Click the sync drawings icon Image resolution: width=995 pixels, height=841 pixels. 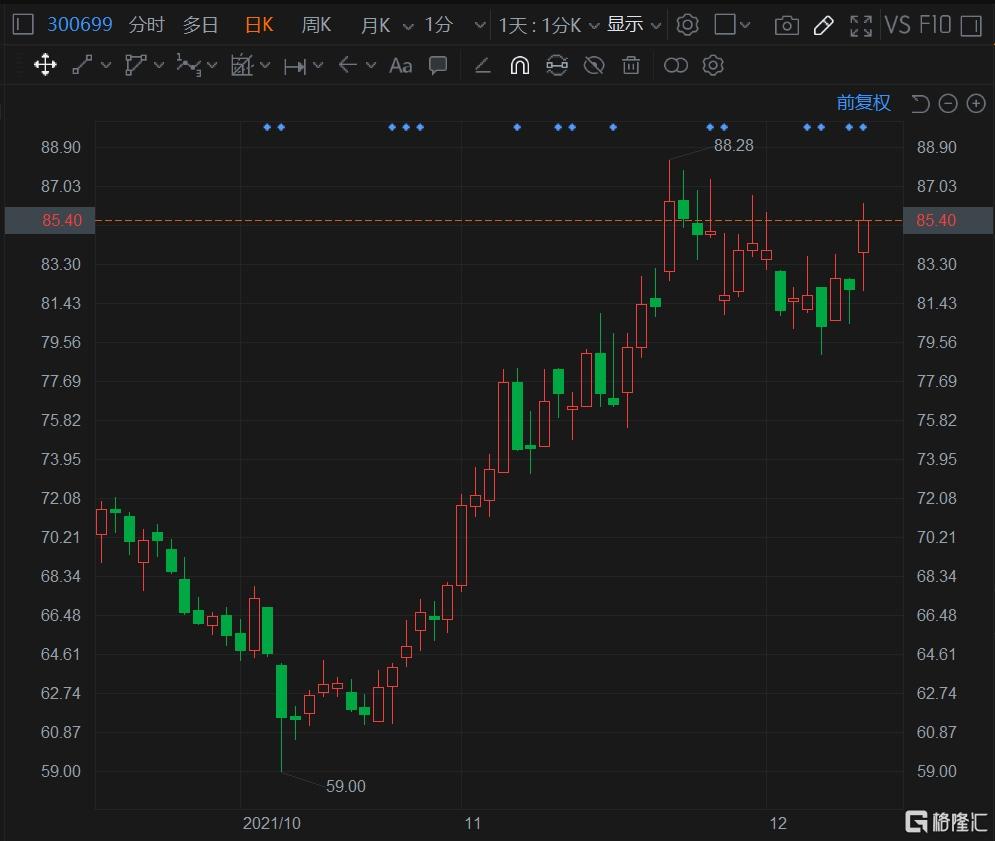point(557,65)
